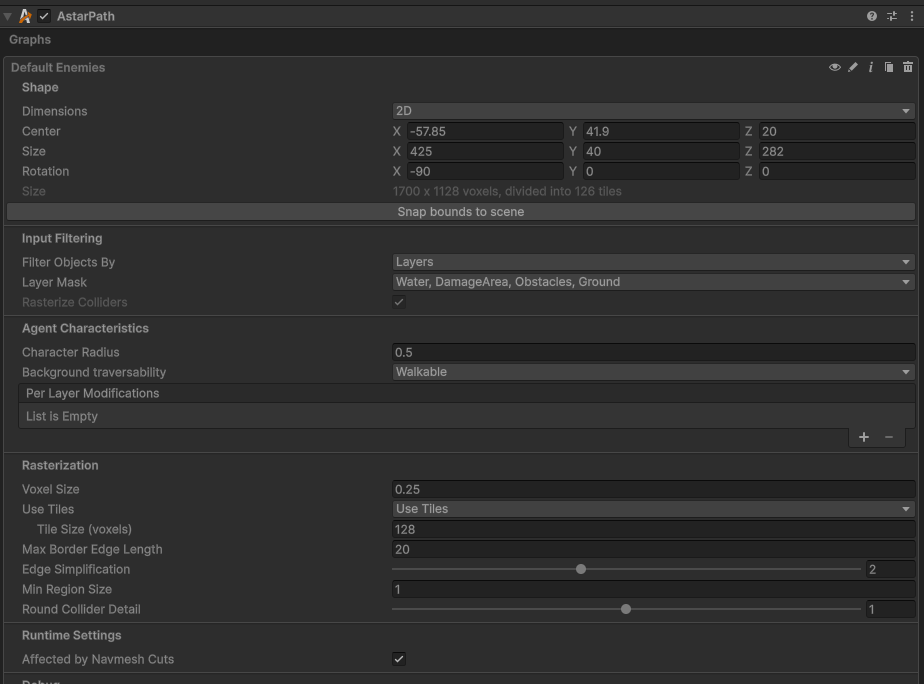924x684 pixels.
Task: Click the AstarPath script logo icon
Action: pyautogui.click(x=26, y=16)
